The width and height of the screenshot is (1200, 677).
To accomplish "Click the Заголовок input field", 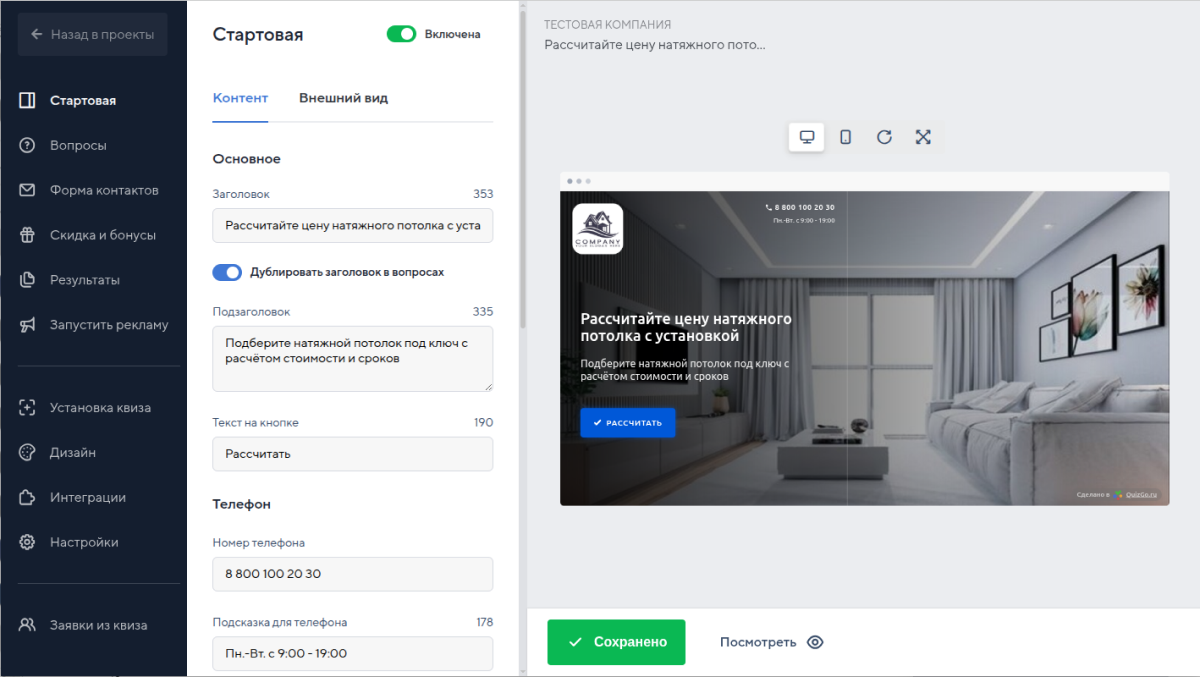I will click(x=352, y=225).
